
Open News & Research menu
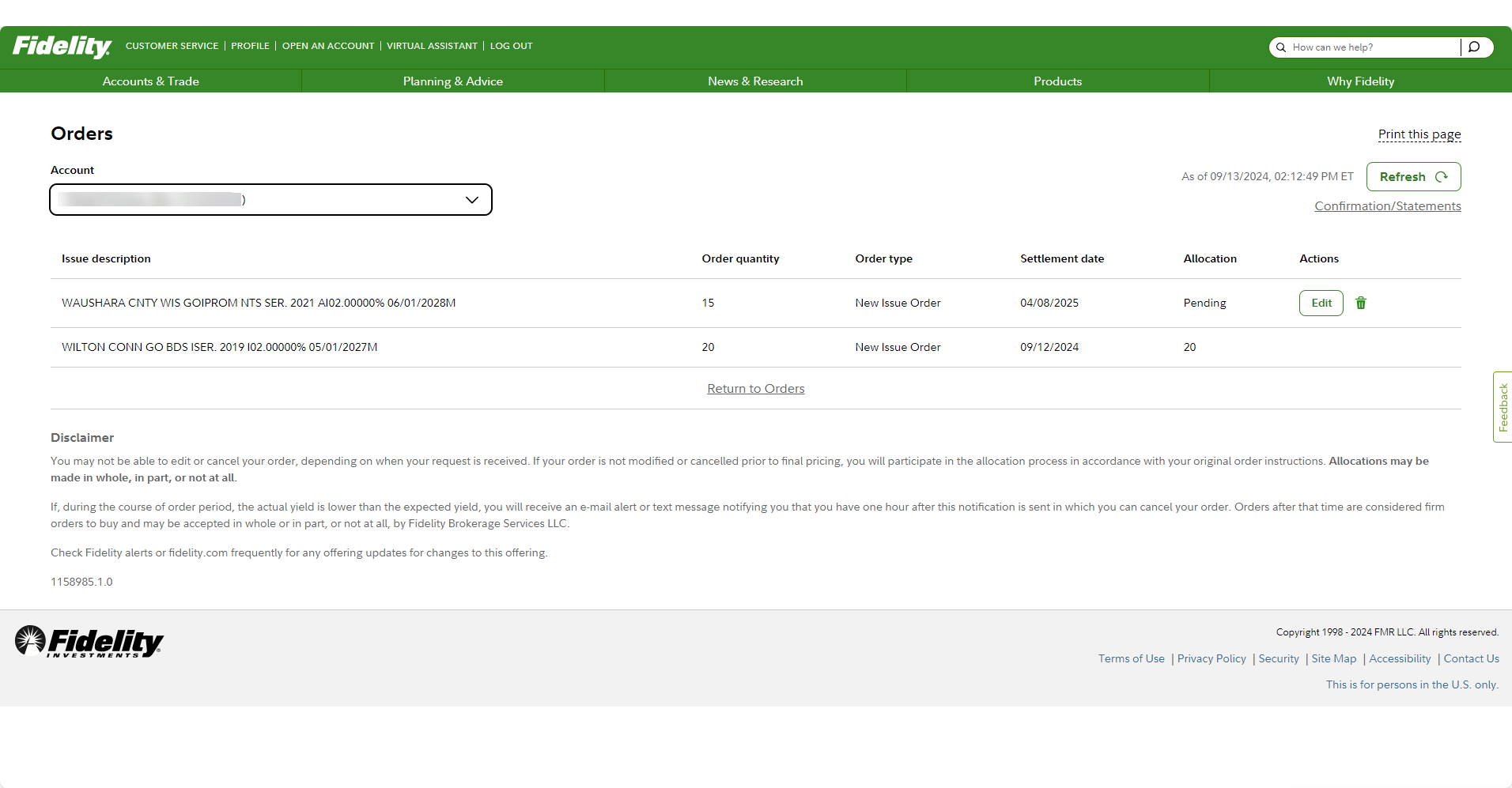[755, 81]
